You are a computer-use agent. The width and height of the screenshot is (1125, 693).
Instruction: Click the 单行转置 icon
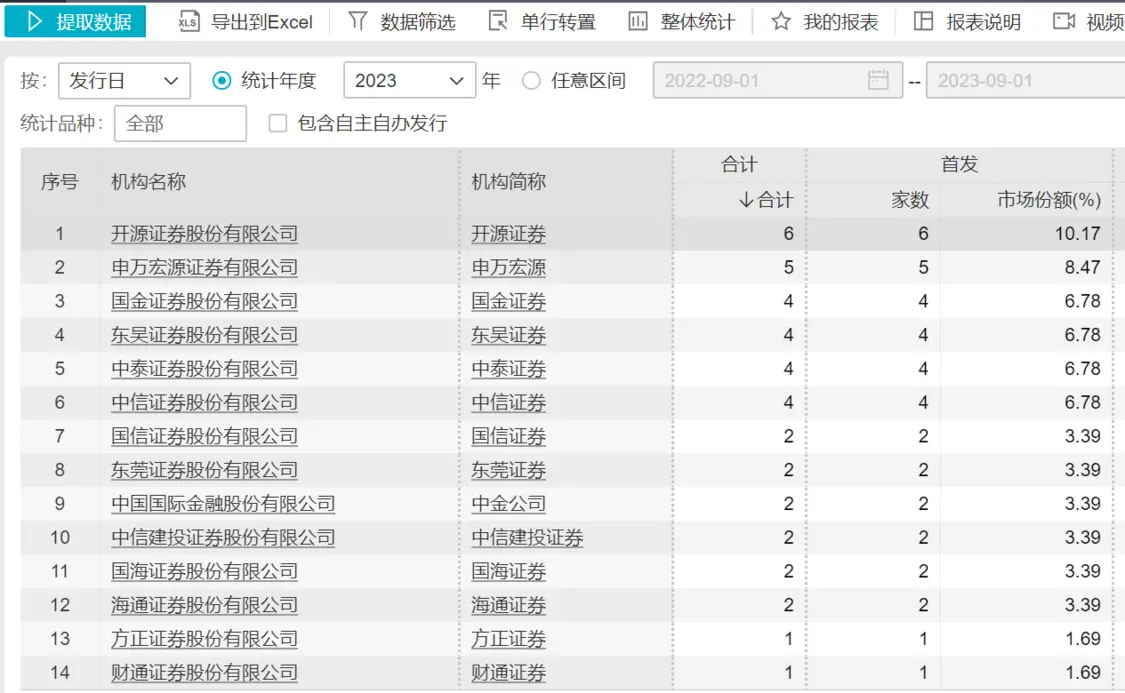[497, 21]
